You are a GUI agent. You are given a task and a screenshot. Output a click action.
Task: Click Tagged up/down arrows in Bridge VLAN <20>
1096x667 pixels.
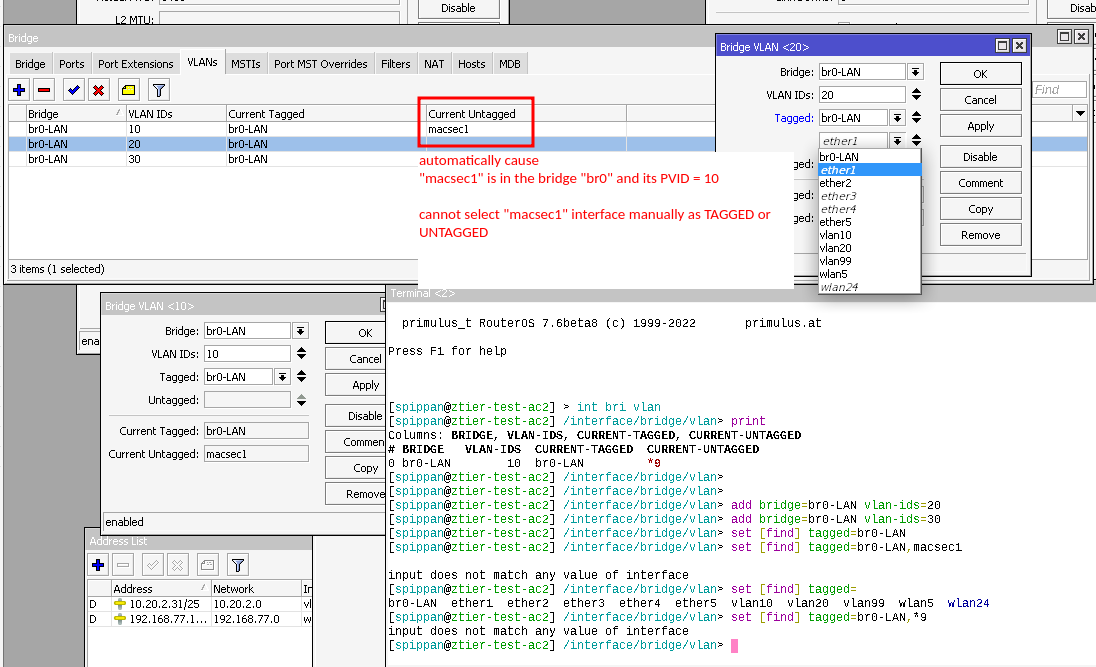pos(916,117)
